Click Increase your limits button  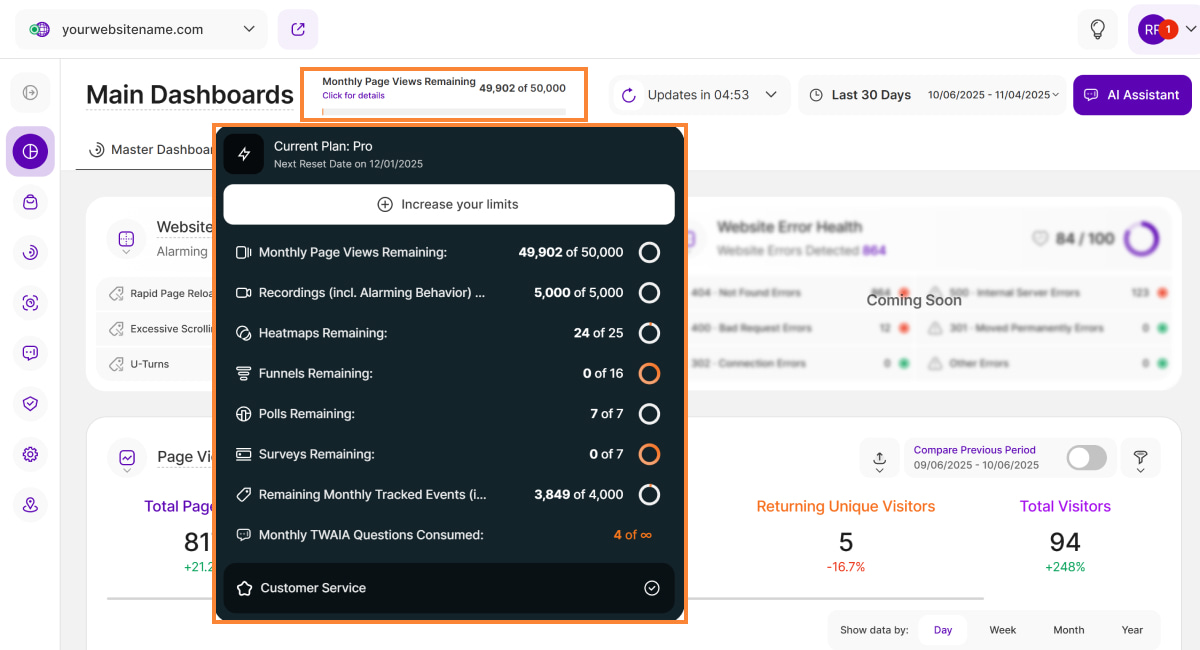(449, 204)
